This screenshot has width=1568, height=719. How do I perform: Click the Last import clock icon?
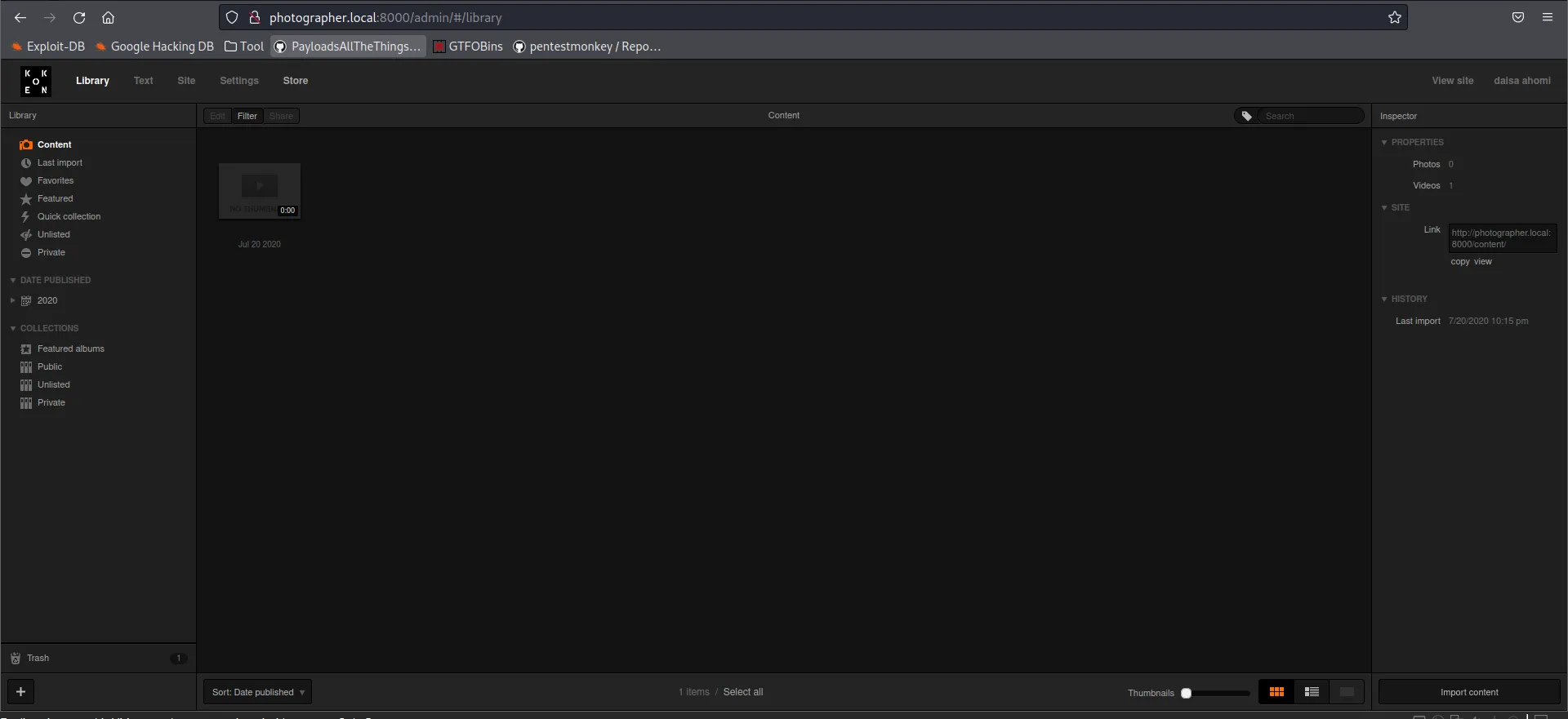pos(26,163)
